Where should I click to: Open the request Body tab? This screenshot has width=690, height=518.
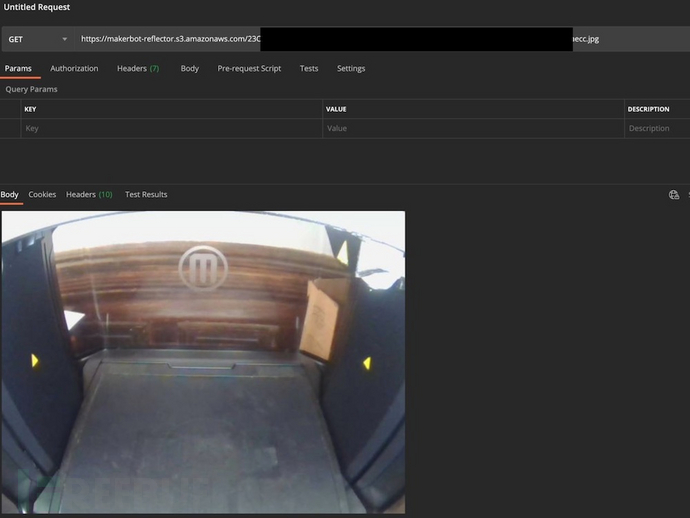(189, 69)
